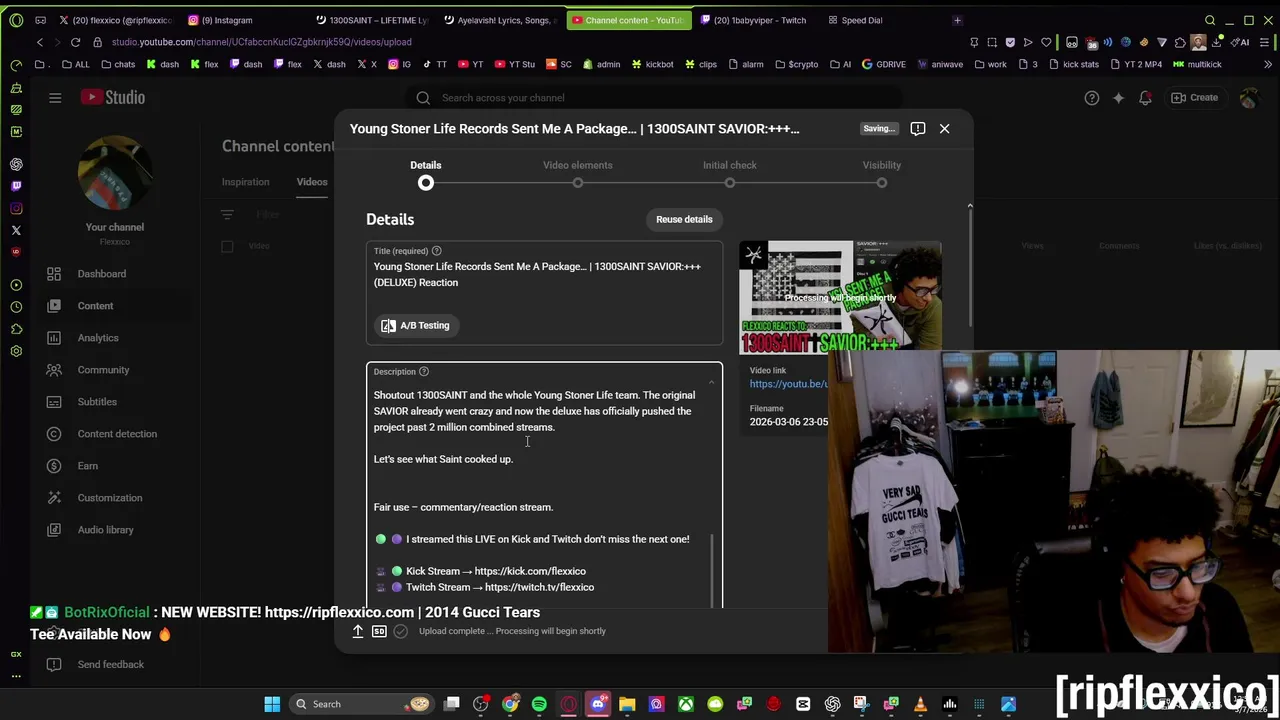
Task: Go to Video elements step
Action: (577, 165)
